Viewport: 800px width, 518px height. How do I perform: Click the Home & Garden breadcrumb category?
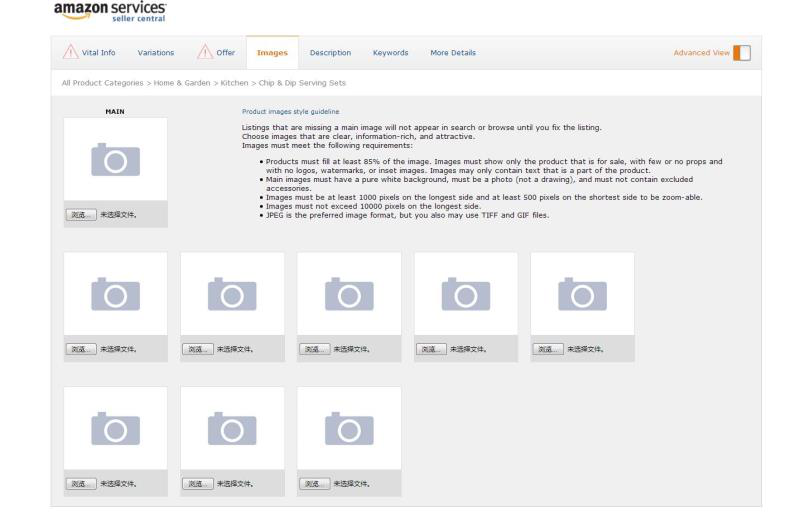pos(182,83)
